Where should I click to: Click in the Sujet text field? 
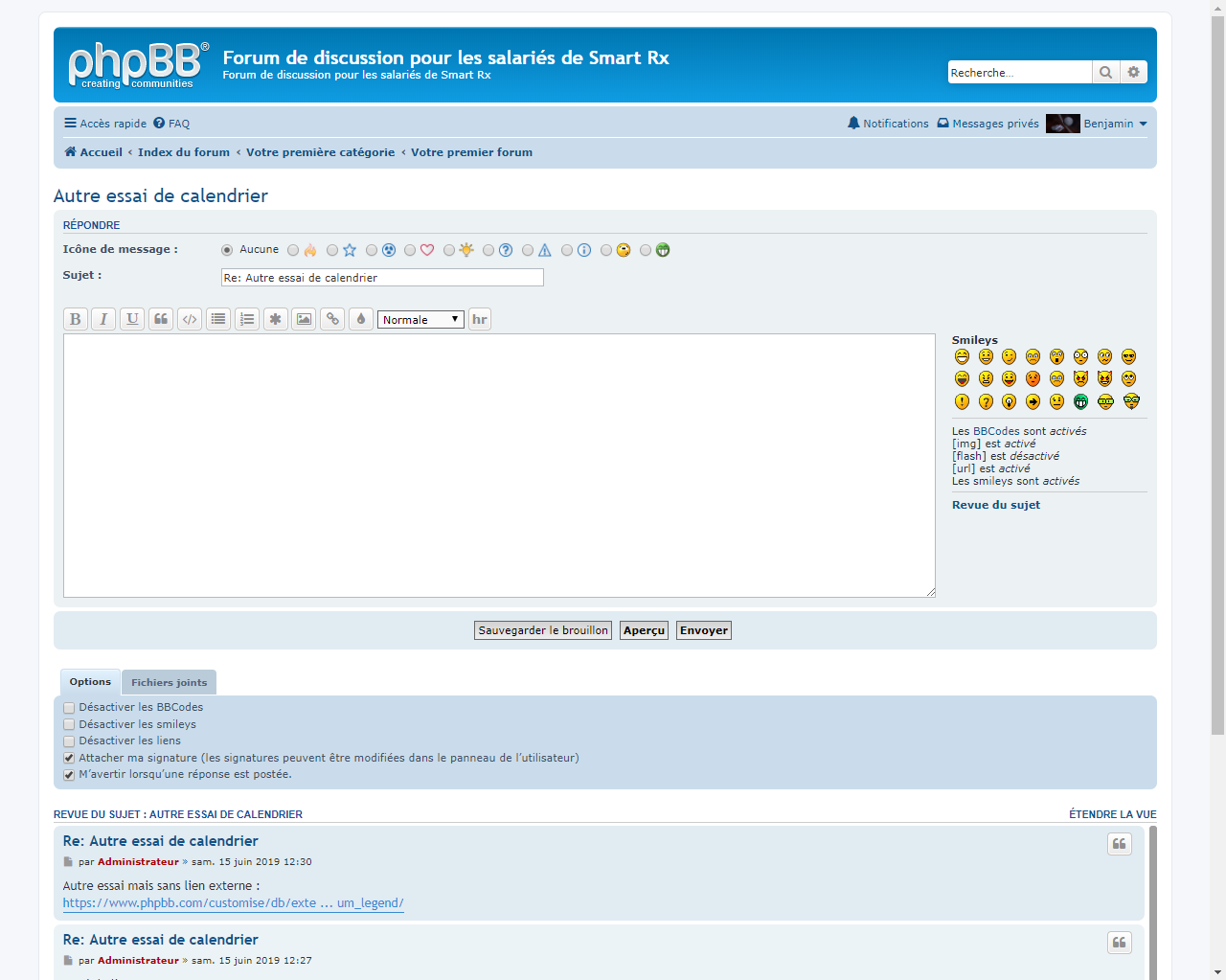pos(382,278)
